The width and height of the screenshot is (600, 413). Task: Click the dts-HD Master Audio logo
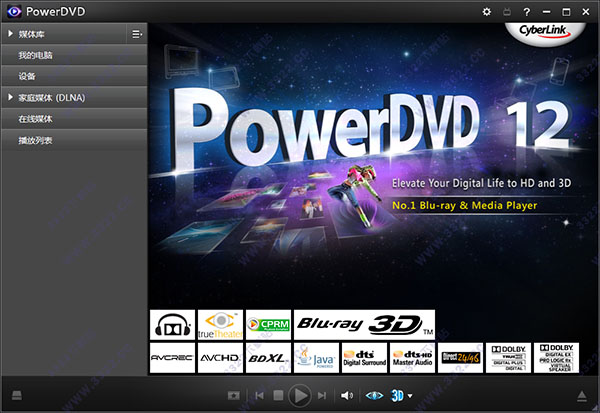(412, 357)
